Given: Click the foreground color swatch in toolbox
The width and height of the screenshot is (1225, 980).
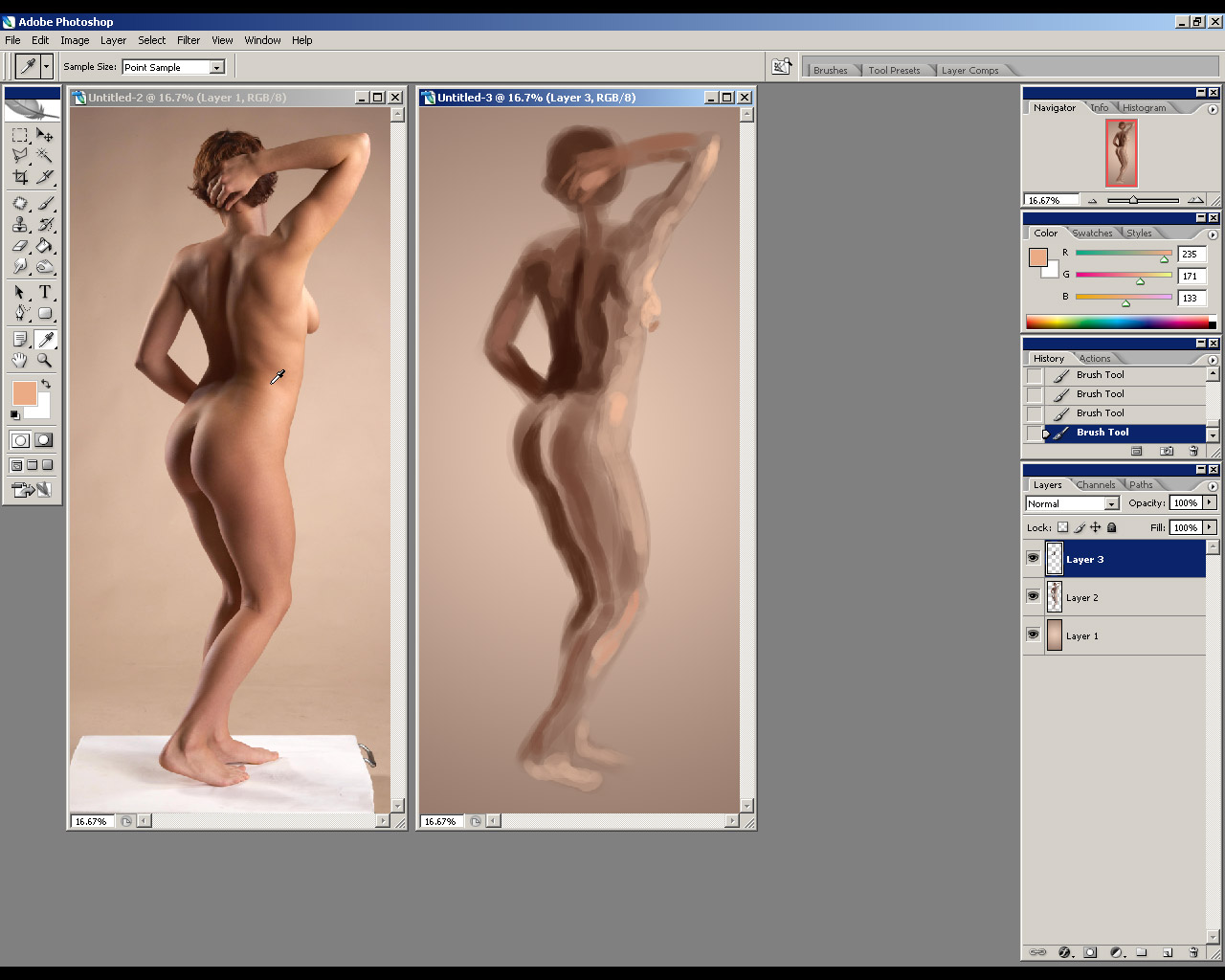Looking at the screenshot, I should 24,392.
